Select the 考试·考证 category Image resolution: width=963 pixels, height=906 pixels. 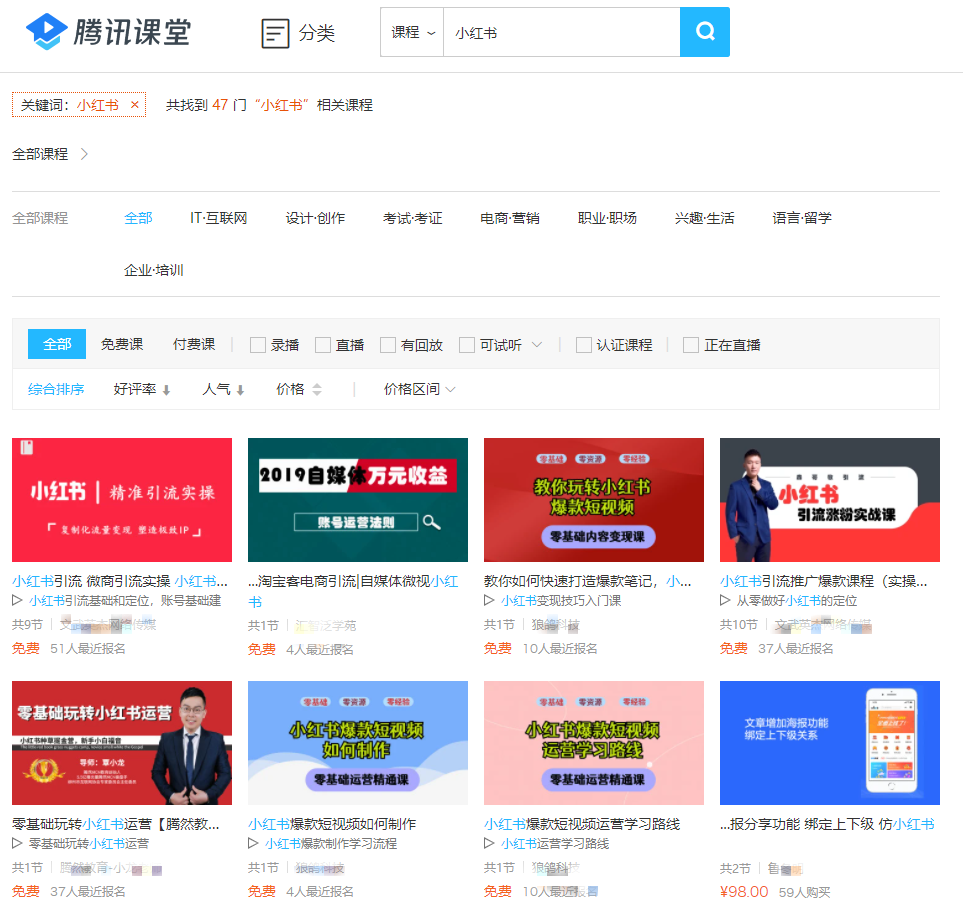click(413, 218)
